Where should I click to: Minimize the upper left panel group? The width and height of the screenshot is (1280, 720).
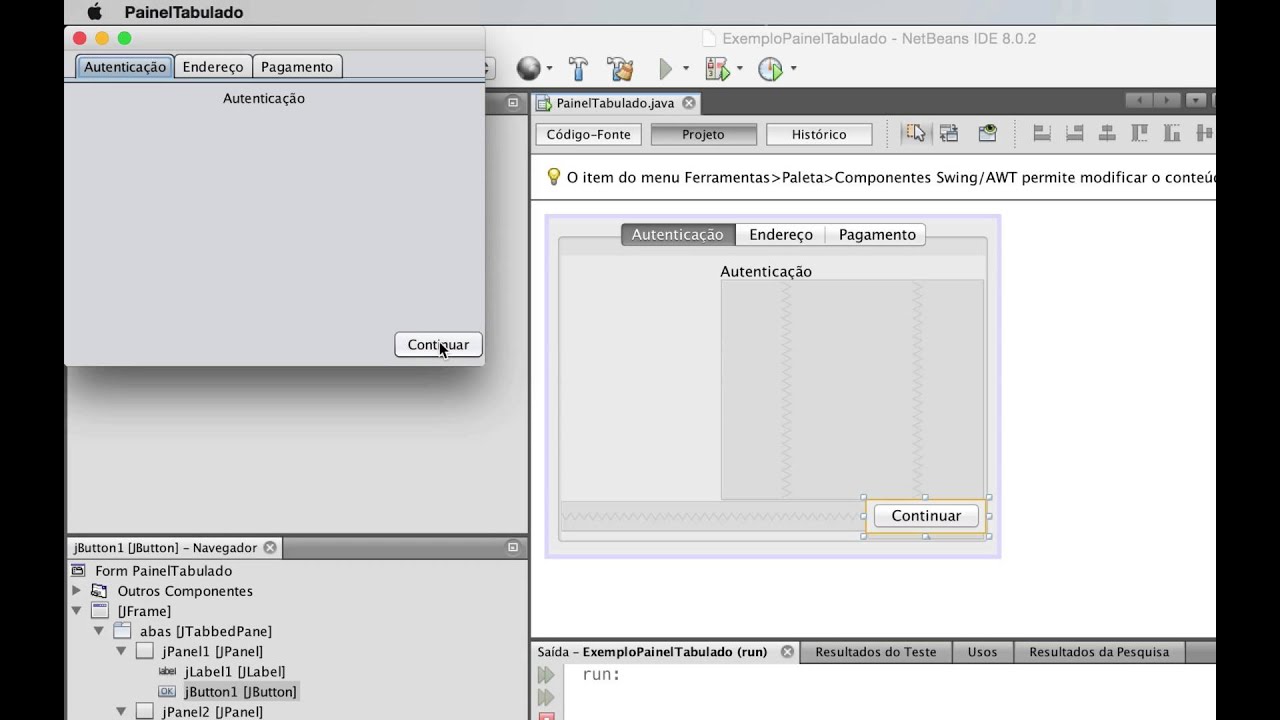click(x=513, y=102)
